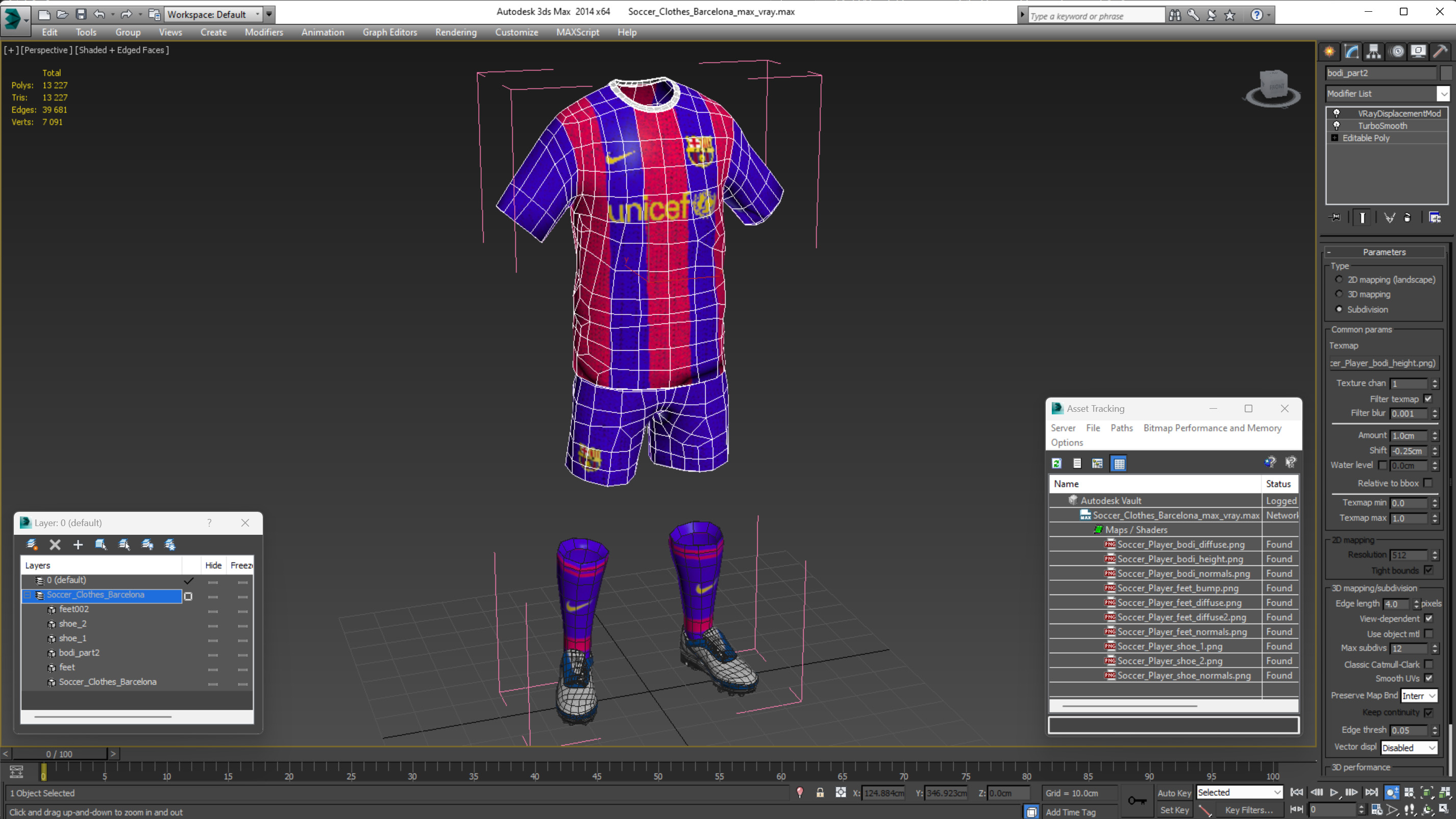The height and width of the screenshot is (819, 1456).
Task: Click the New Scene icon
Action: pyautogui.click(x=43, y=14)
